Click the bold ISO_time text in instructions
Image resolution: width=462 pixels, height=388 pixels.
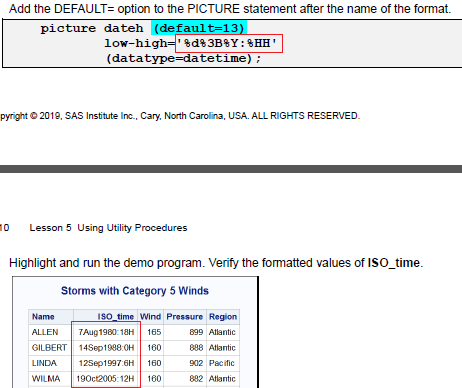coord(393,263)
